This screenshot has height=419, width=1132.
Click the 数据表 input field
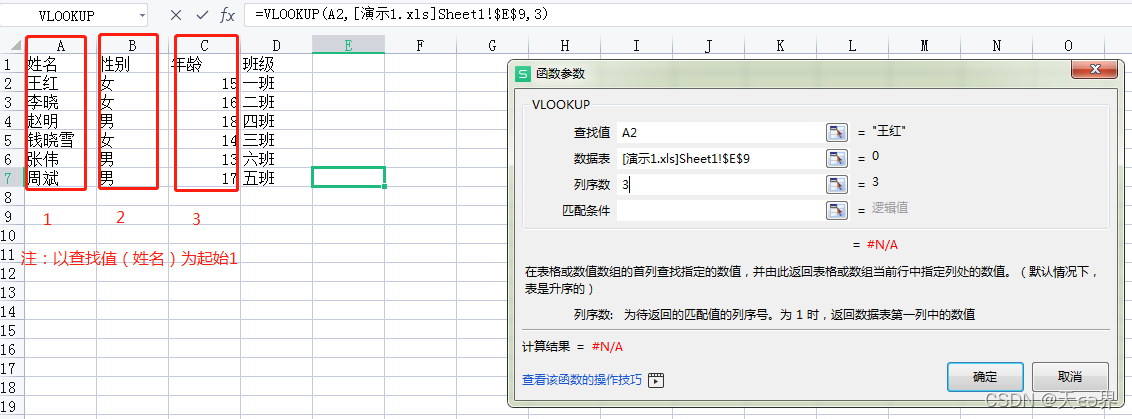(x=720, y=158)
